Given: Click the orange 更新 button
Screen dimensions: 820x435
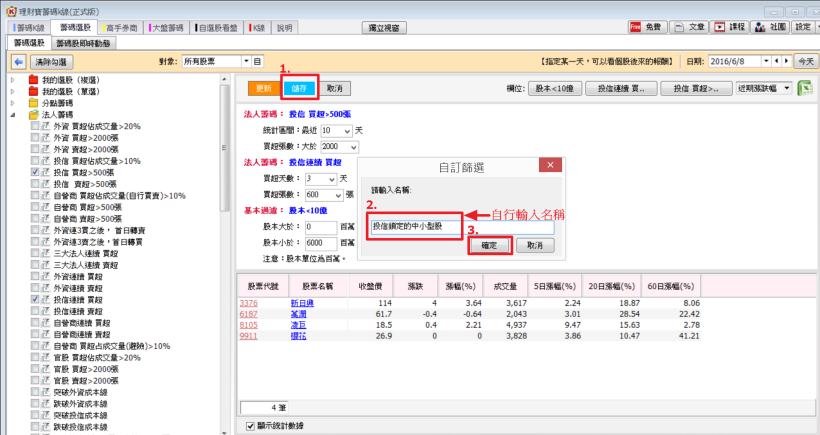Looking at the screenshot, I should [264, 88].
